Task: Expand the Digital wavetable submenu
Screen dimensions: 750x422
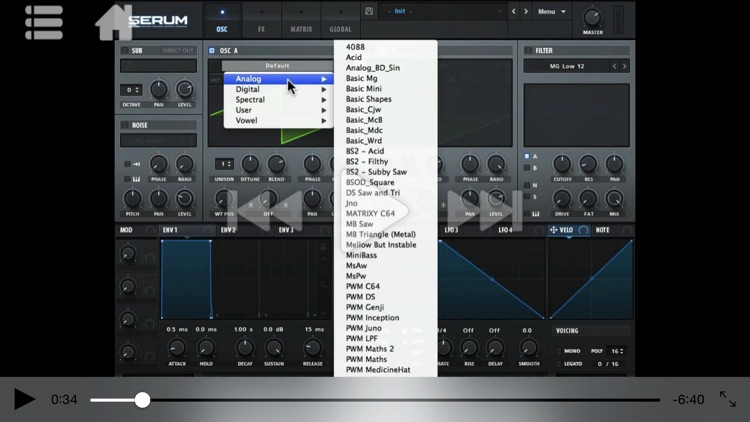Action: coord(278,89)
